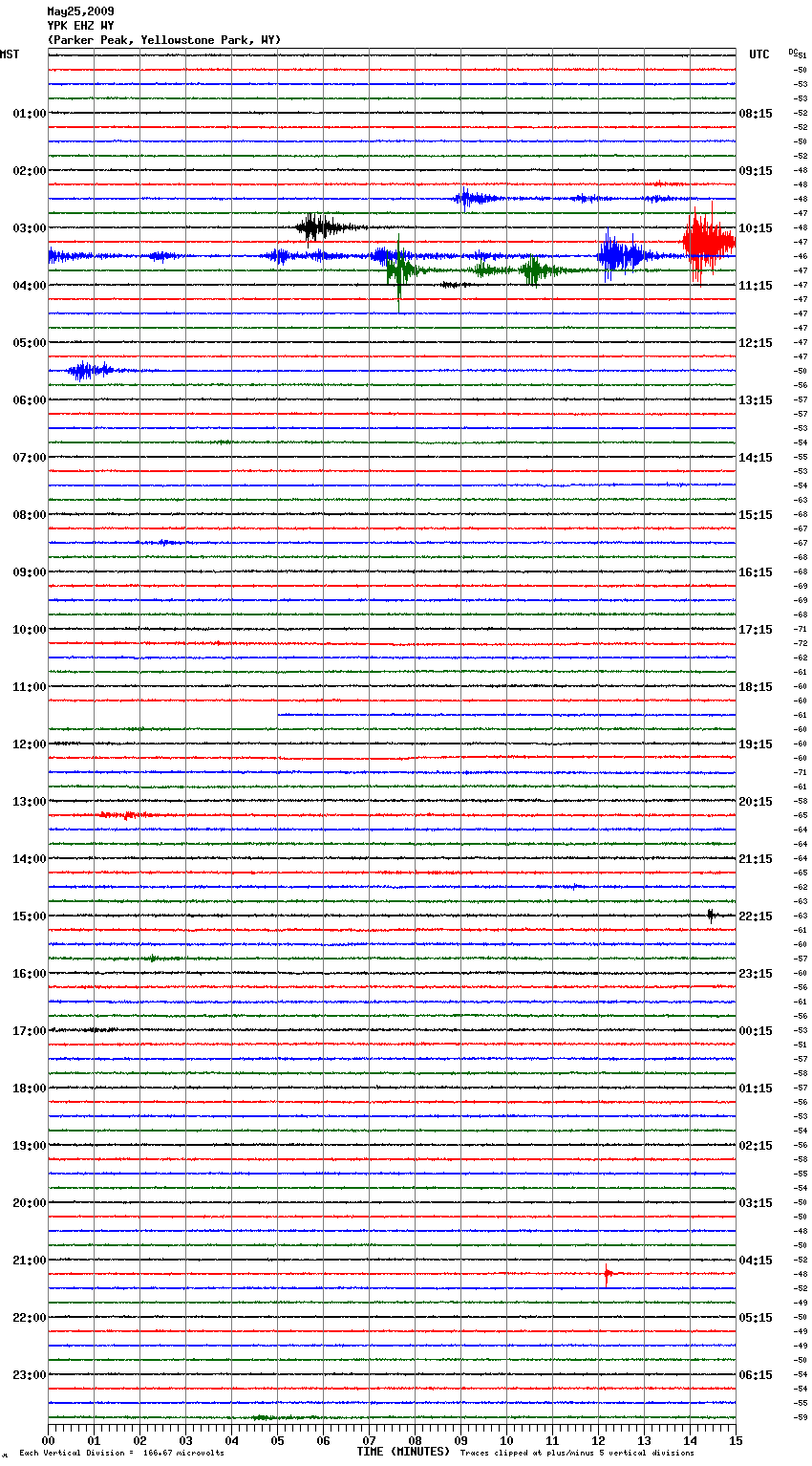This screenshot has width=812, height=1466.
Task: Select the 01:00 MST time label
Action: (29, 113)
